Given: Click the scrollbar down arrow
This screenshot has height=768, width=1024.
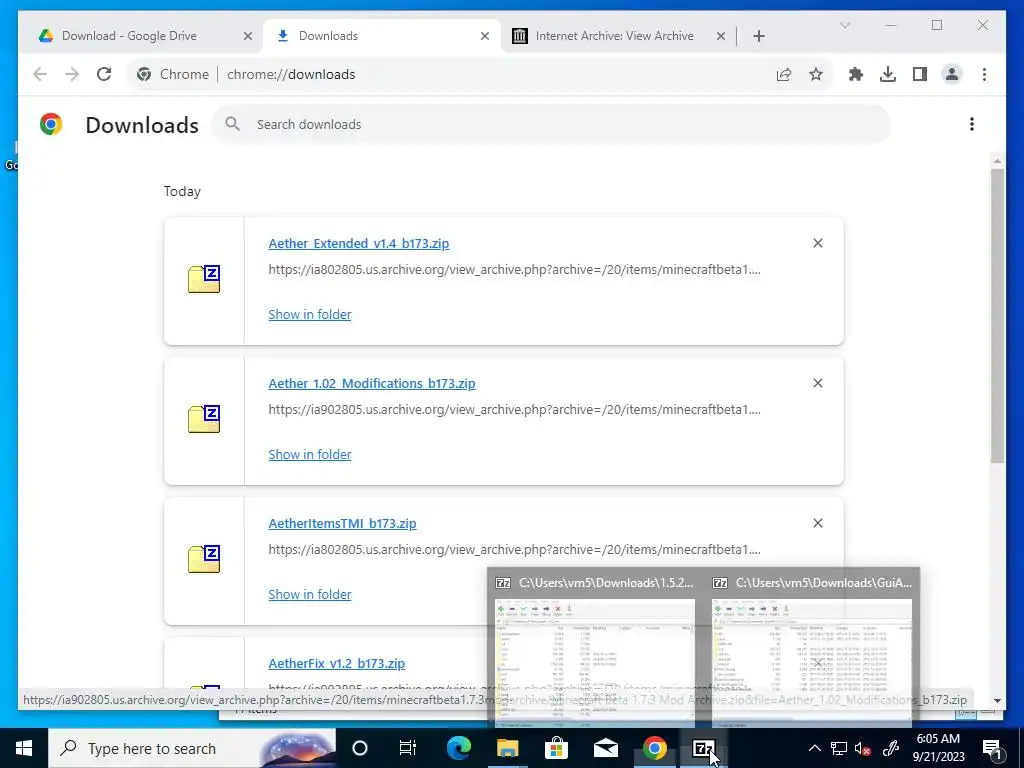Looking at the screenshot, I should click(997, 701).
